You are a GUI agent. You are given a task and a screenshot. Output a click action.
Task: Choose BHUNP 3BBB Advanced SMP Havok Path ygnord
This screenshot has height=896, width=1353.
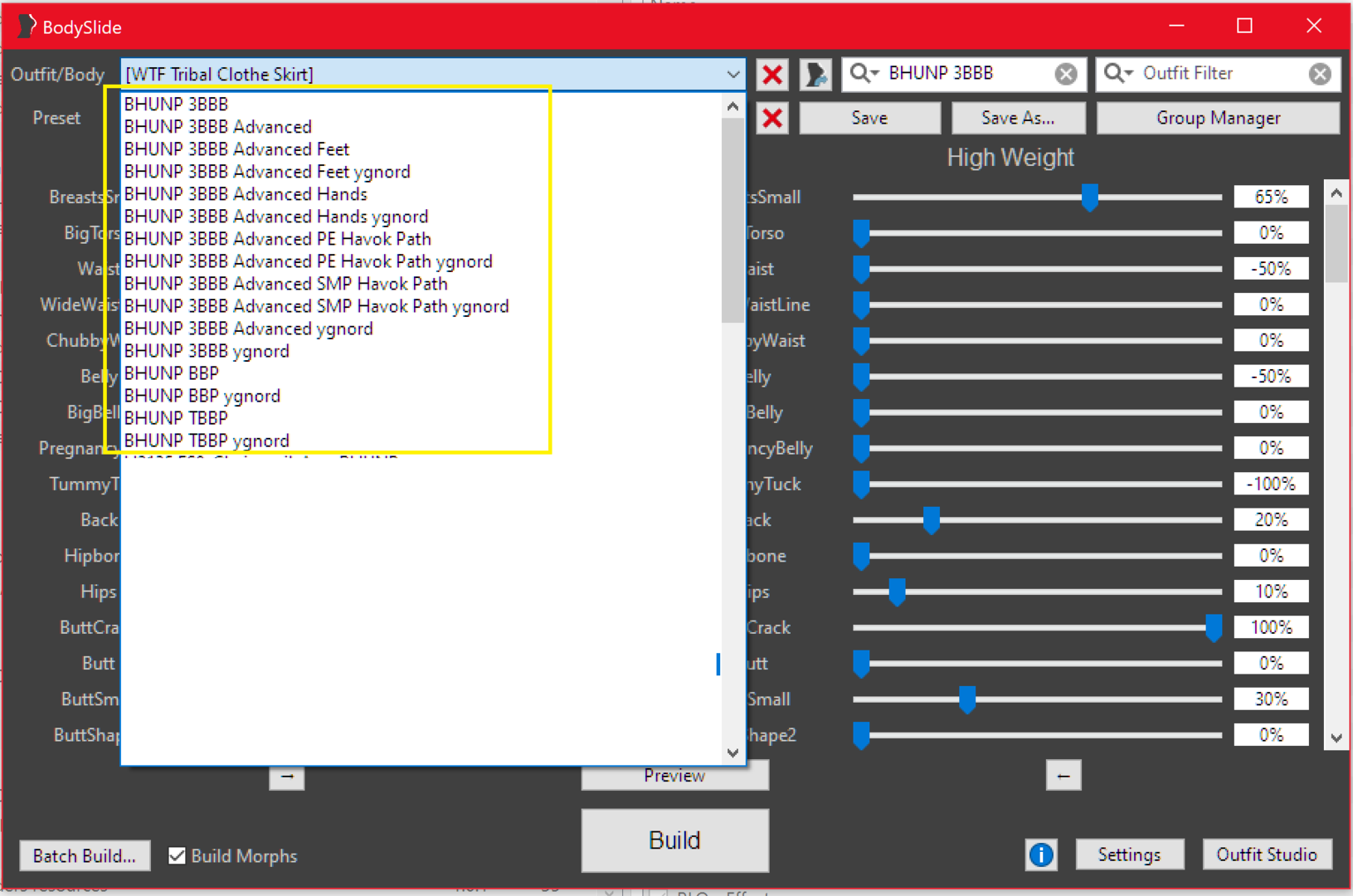[x=317, y=306]
